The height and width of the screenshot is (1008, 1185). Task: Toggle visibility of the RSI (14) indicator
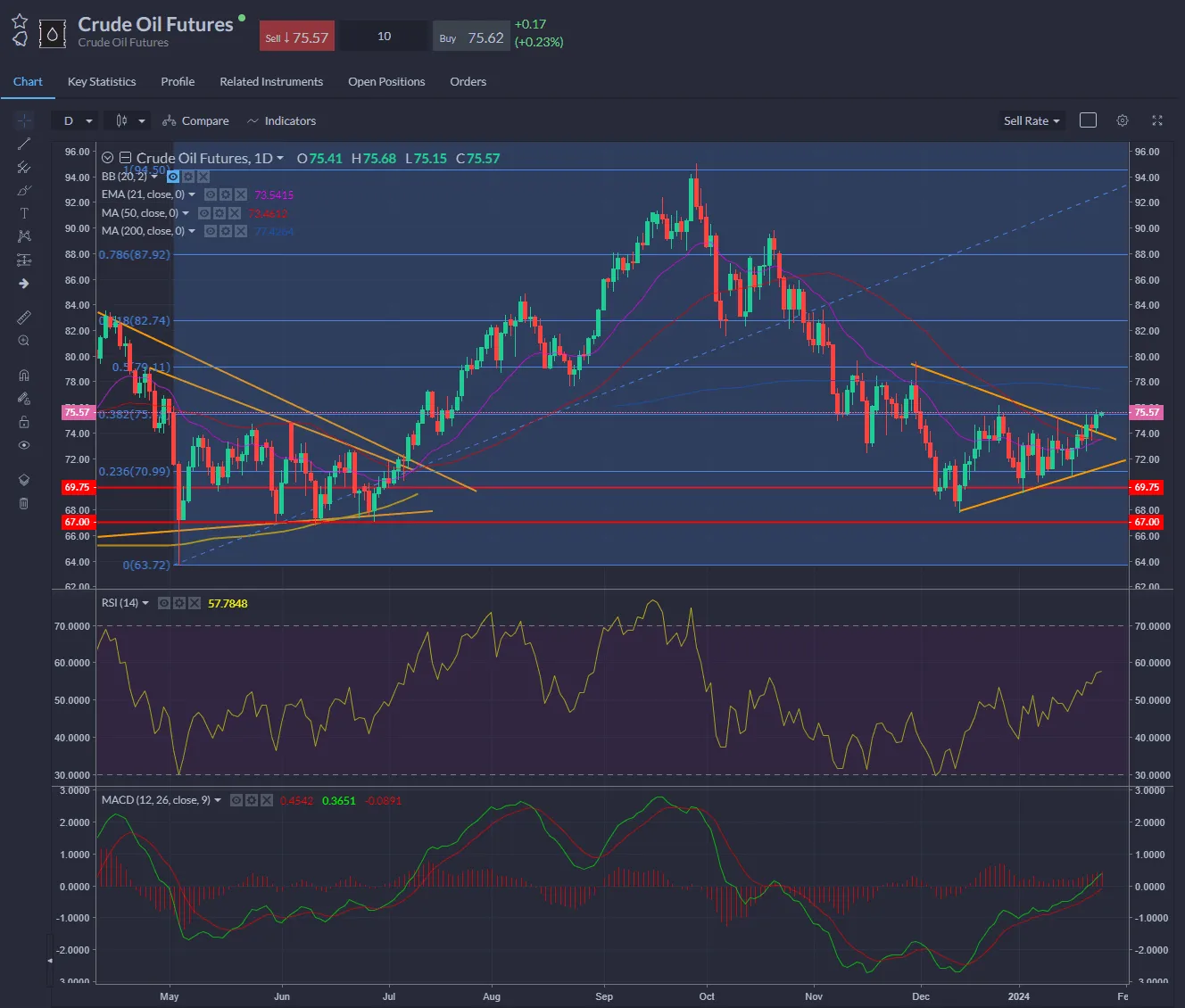coord(164,603)
